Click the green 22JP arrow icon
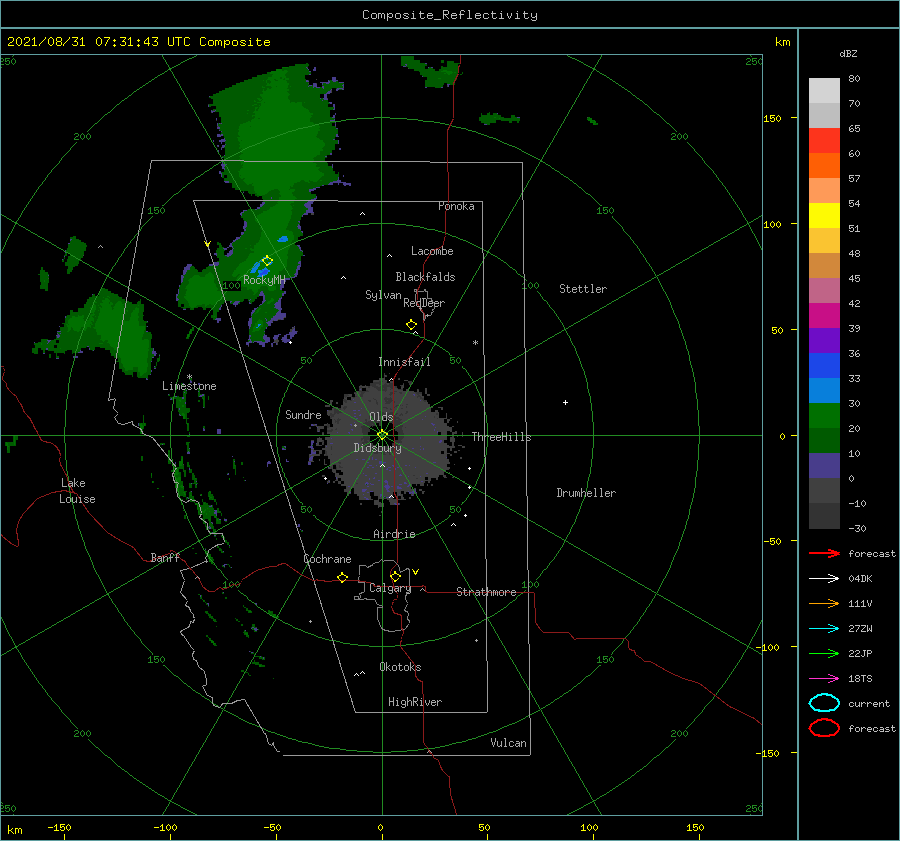The image size is (900, 841). click(x=824, y=653)
